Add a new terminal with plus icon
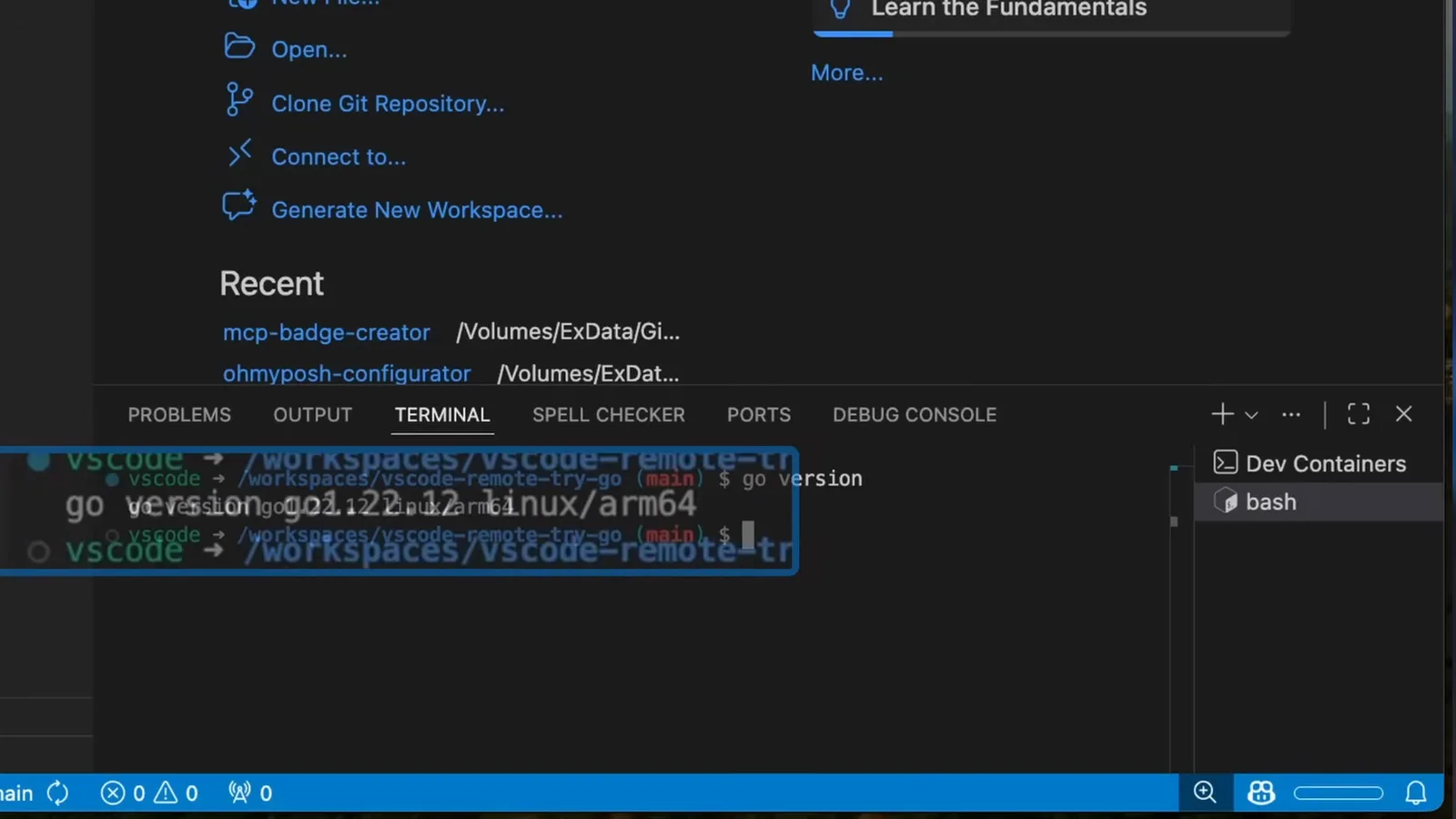Screen dimensions: 1456x819 pos(1222,414)
